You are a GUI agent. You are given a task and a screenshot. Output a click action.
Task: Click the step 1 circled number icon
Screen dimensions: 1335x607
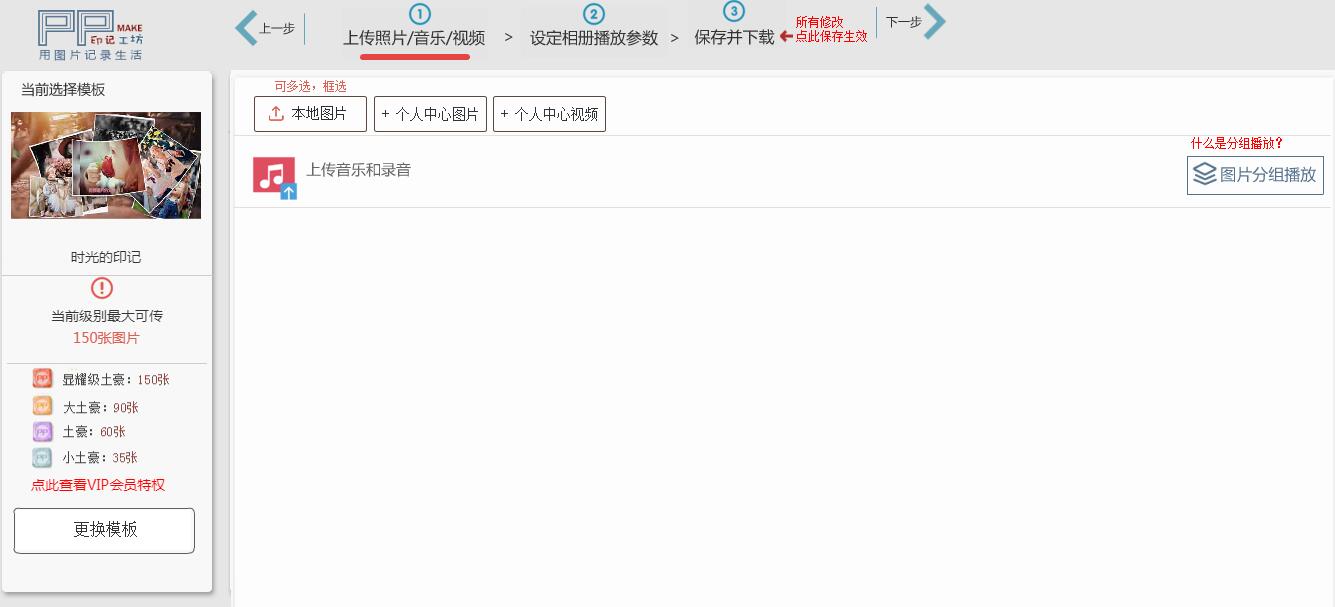coord(420,14)
